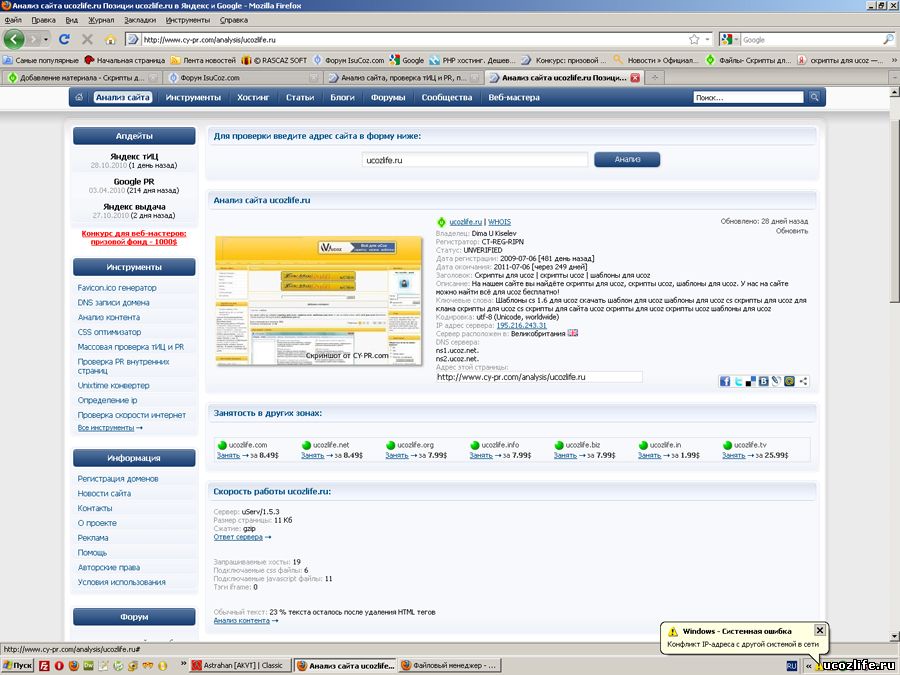Bookmark this page with the star icon
This screenshot has width=900, height=675.
click(x=694, y=39)
